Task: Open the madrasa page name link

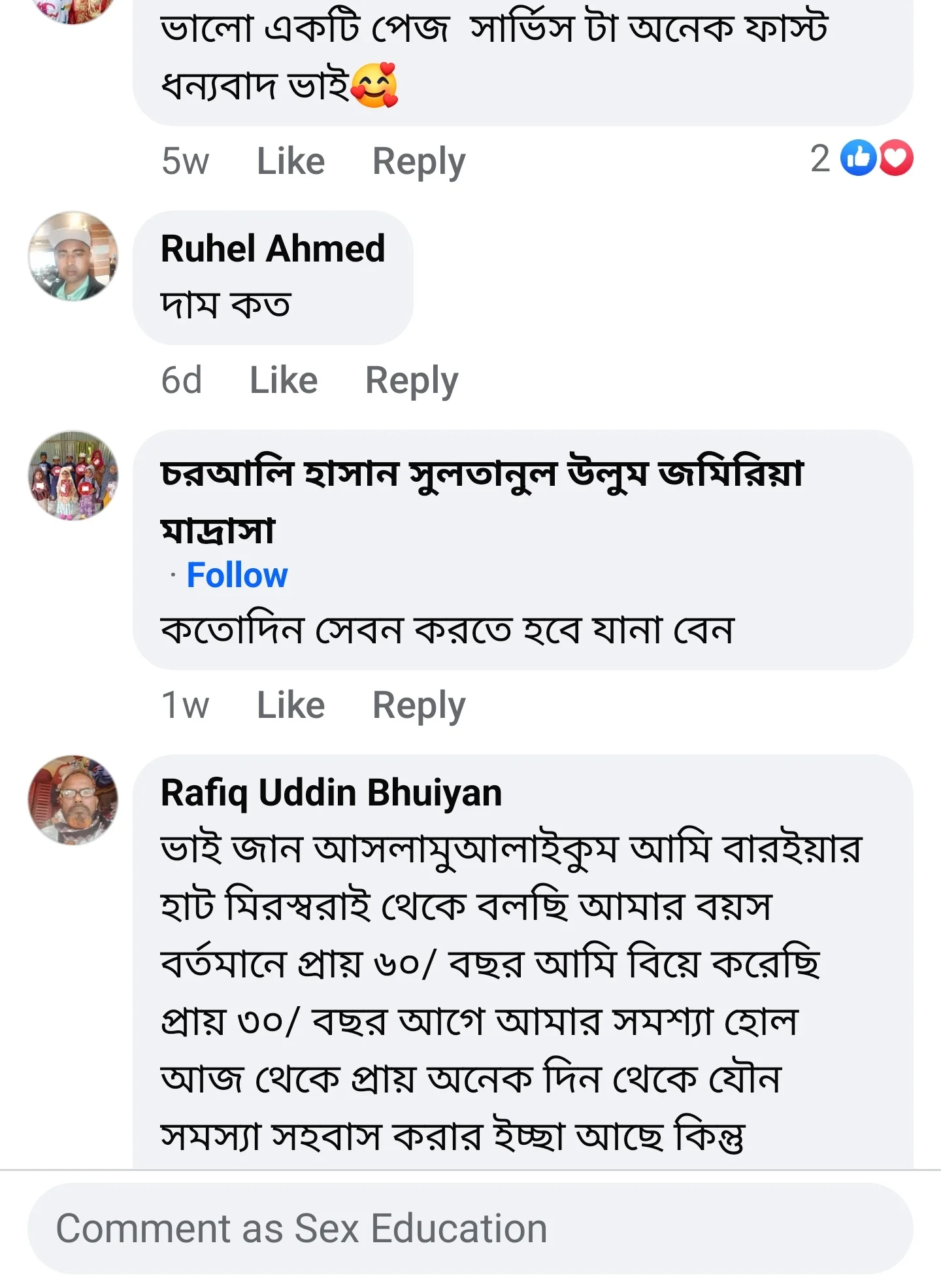Action: pos(482,474)
